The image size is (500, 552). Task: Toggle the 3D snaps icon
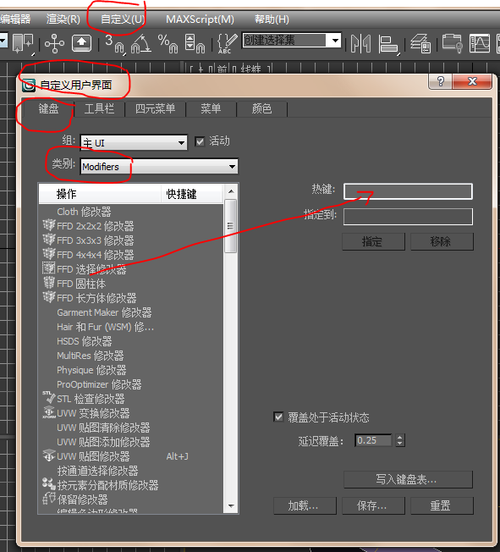pyautogui.click(x=115, y=44)
